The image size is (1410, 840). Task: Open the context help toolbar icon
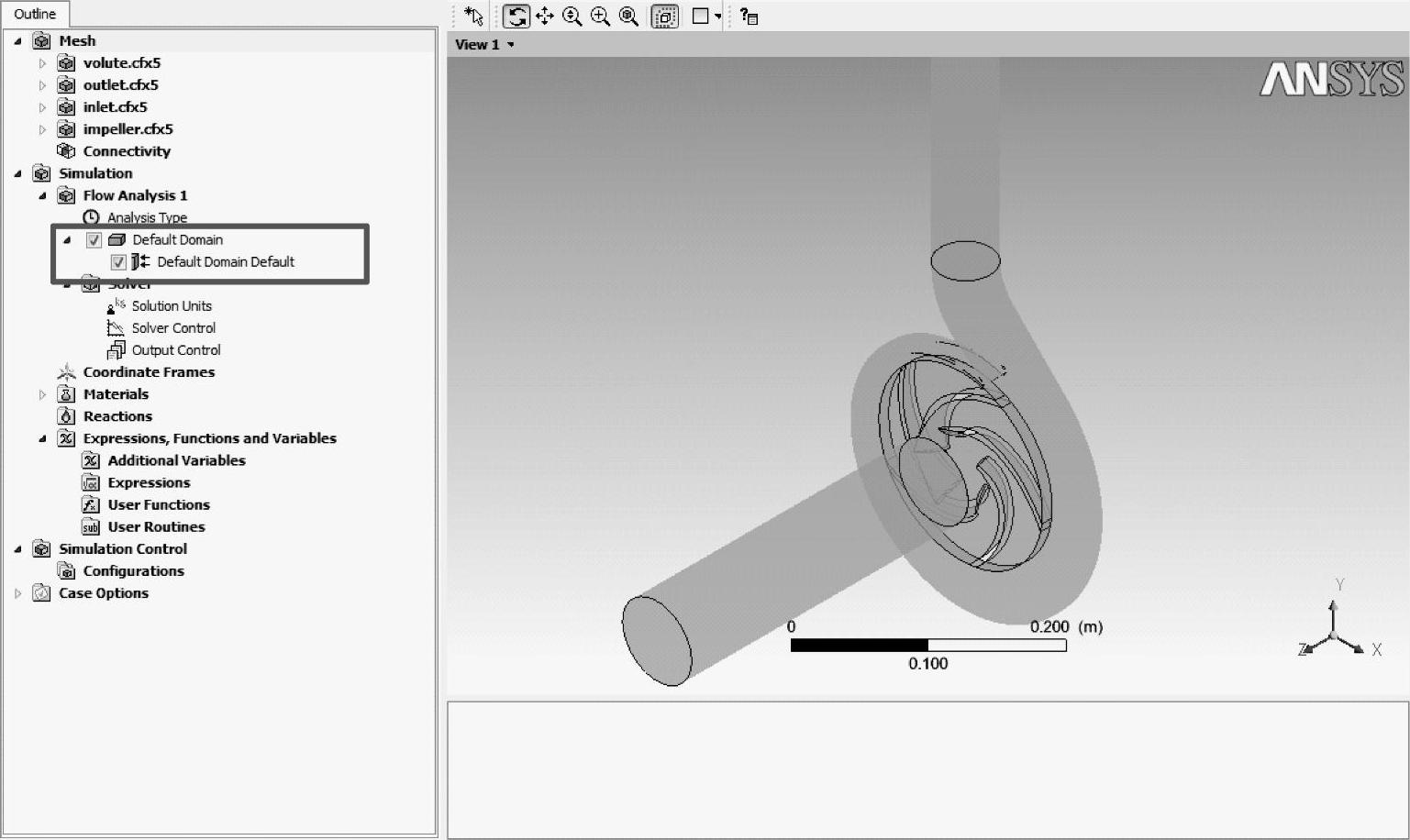tap(749, 17)
